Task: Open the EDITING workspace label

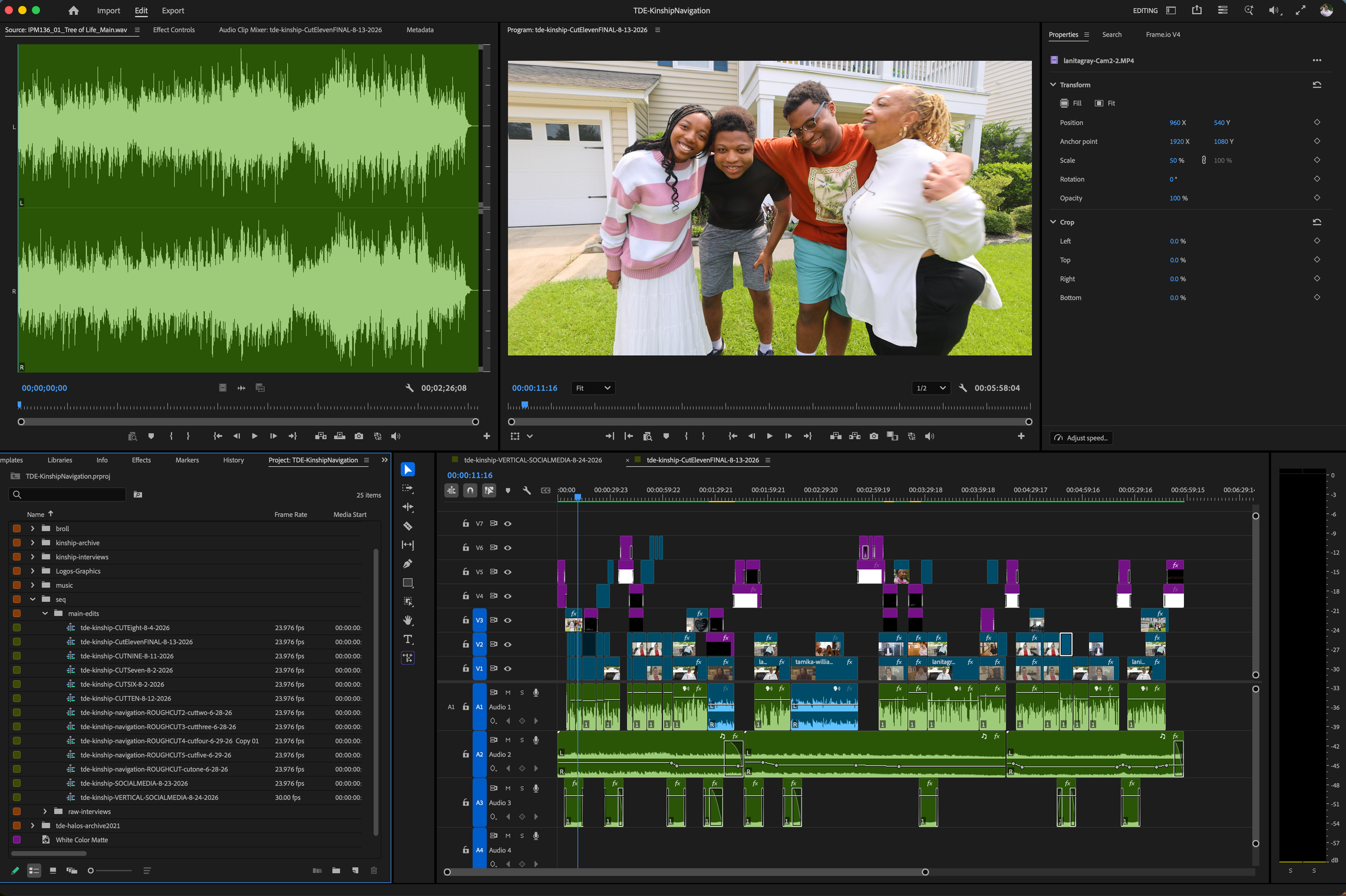Action: pyautogui.click(x=1145, y=10)
